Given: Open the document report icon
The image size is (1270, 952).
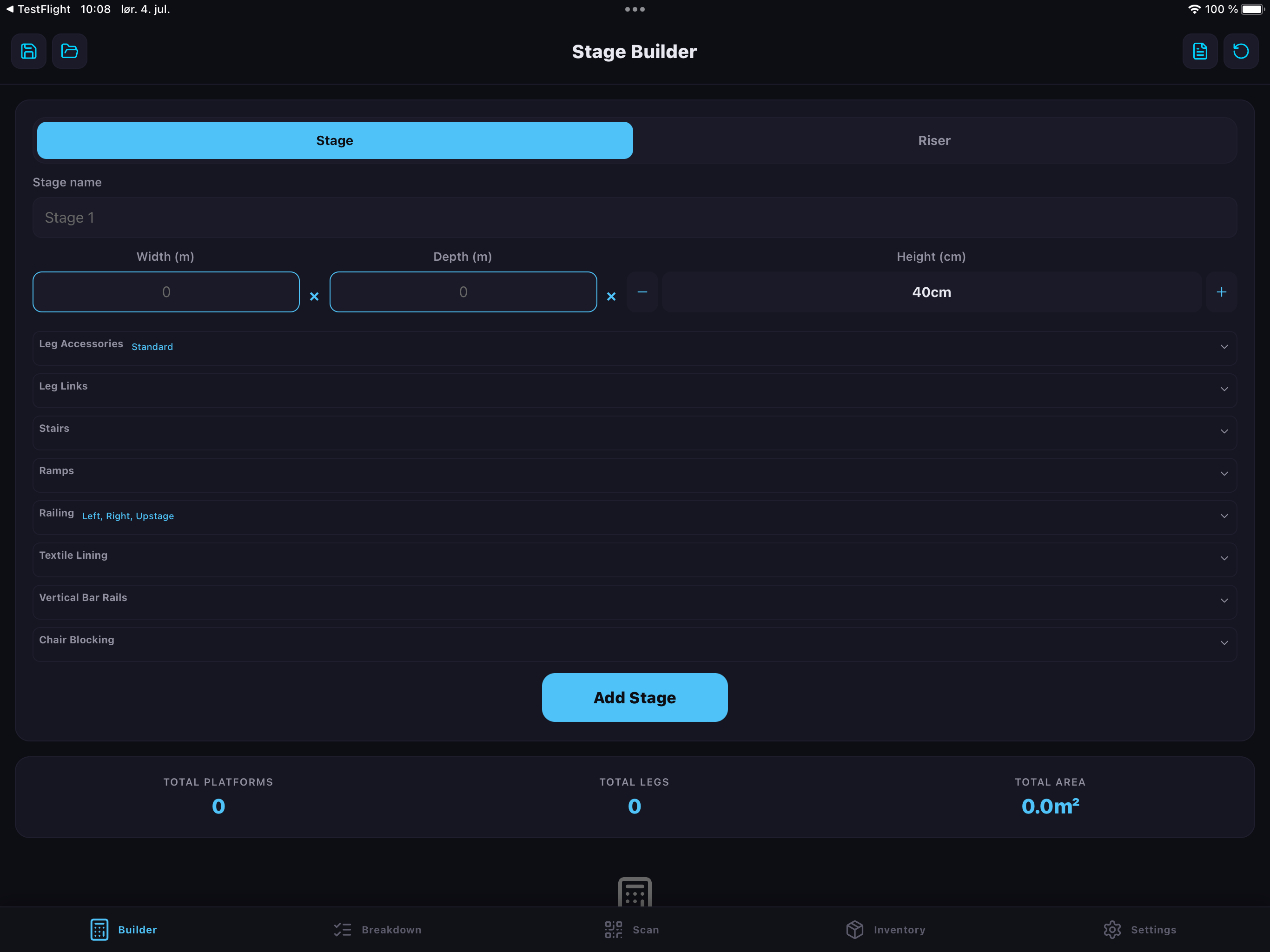Looking at the screenshot, I should click(1200, 51).
